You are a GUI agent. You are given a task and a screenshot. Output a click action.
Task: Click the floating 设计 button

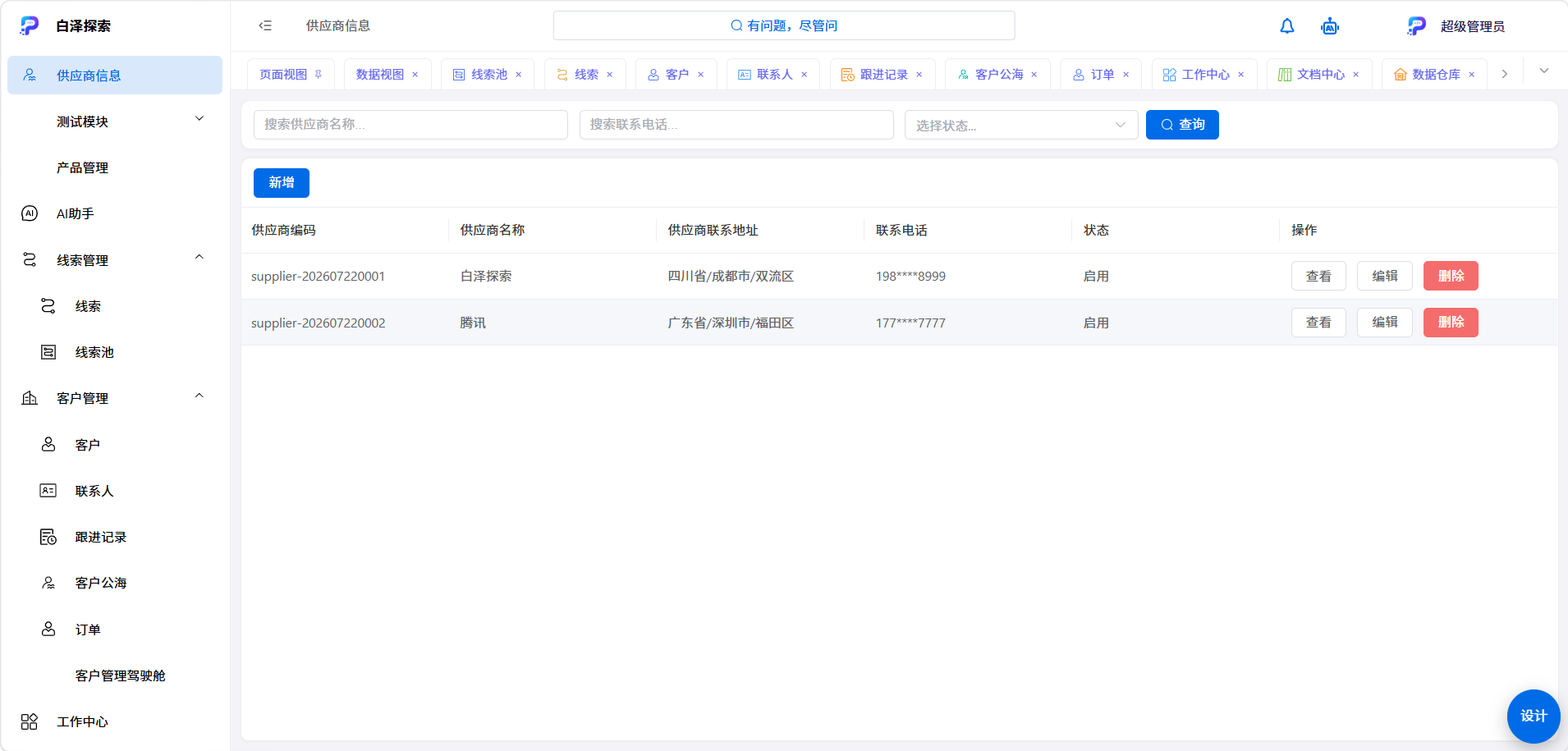point(1534,716)
